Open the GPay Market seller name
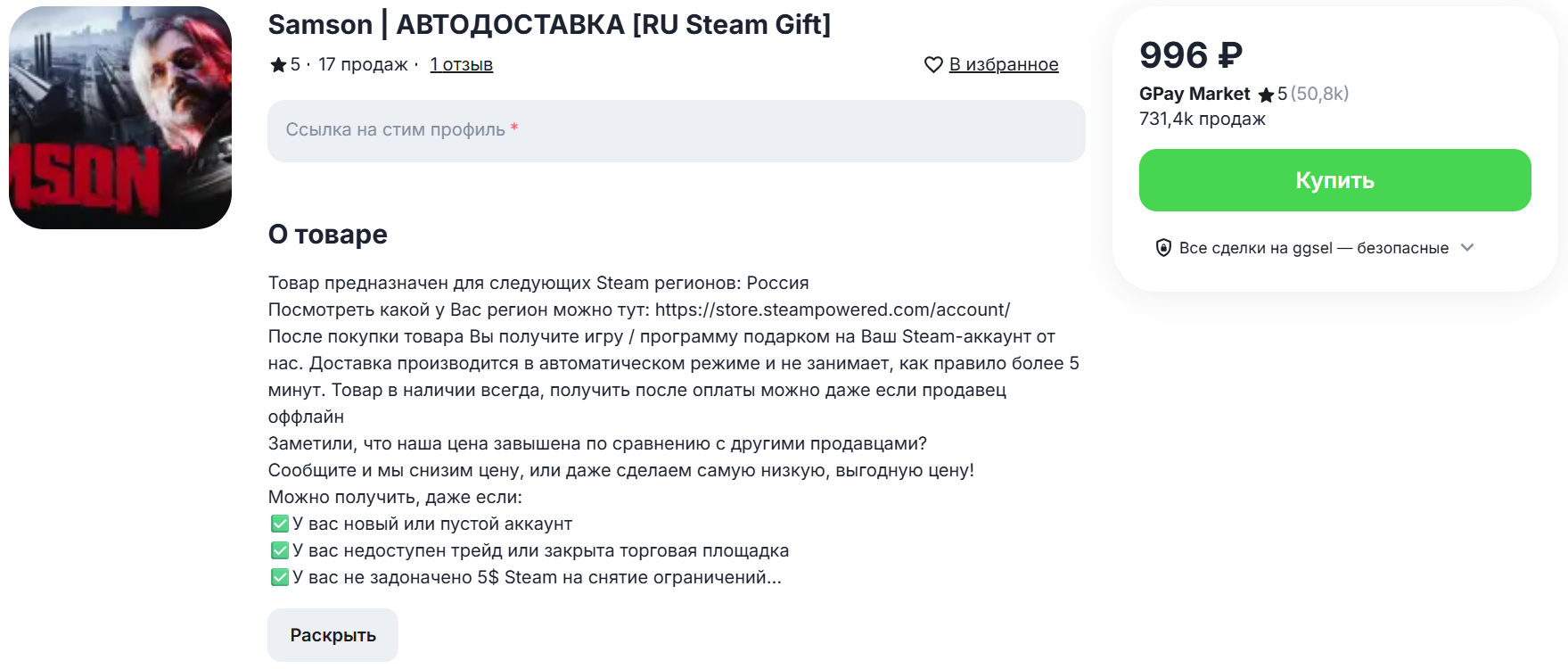 point(1194,94)
